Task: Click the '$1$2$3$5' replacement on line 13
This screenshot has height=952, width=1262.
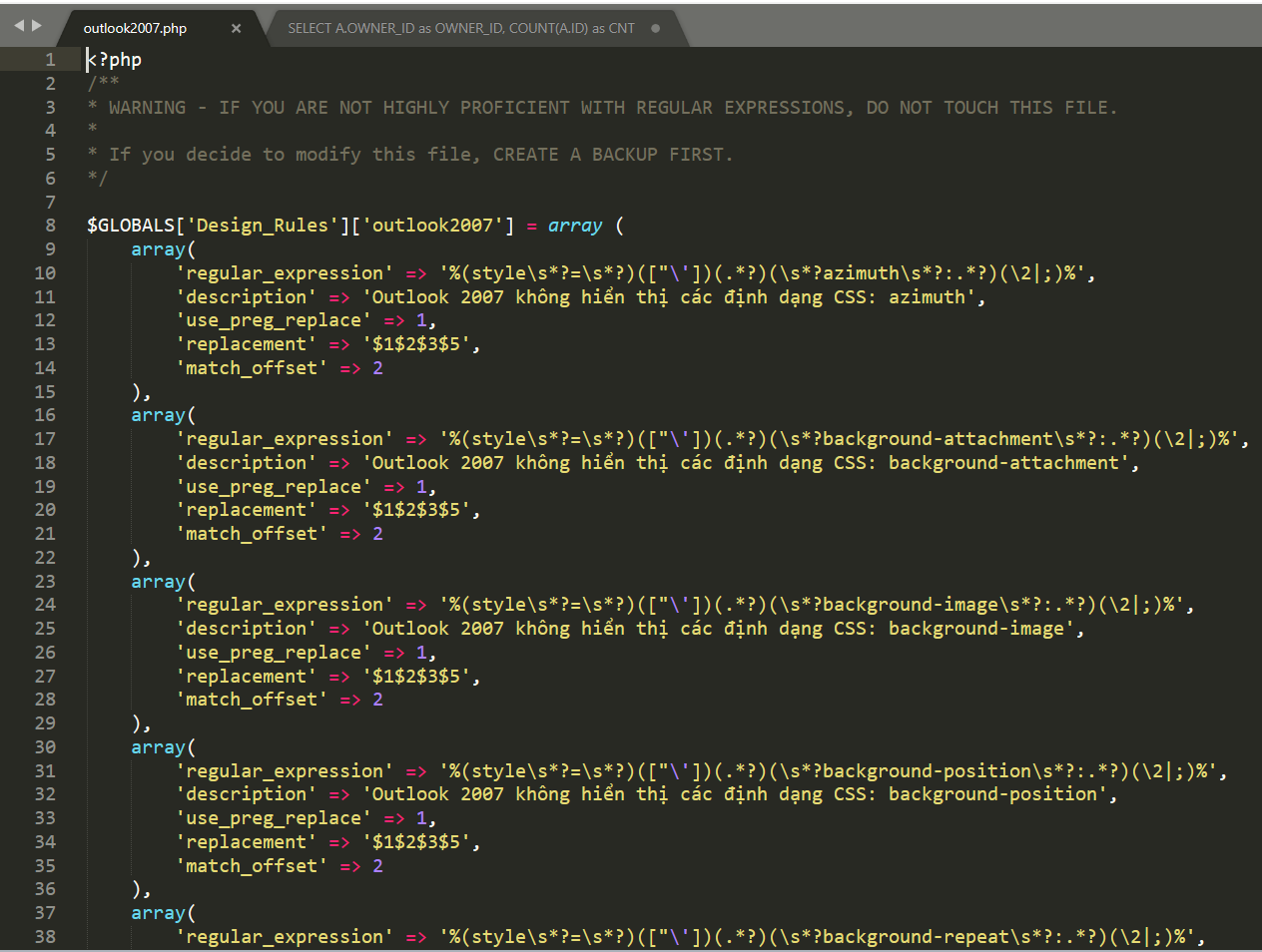Action: [416, 344]
